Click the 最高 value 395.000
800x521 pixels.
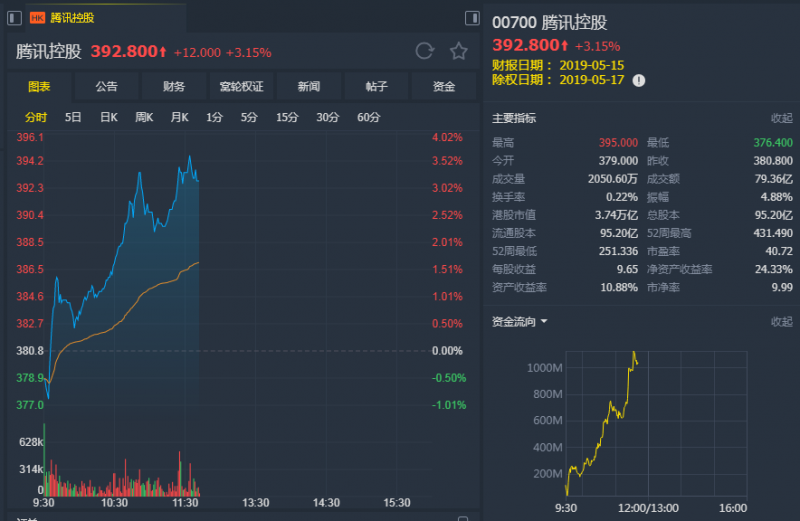tap(618, 143)
